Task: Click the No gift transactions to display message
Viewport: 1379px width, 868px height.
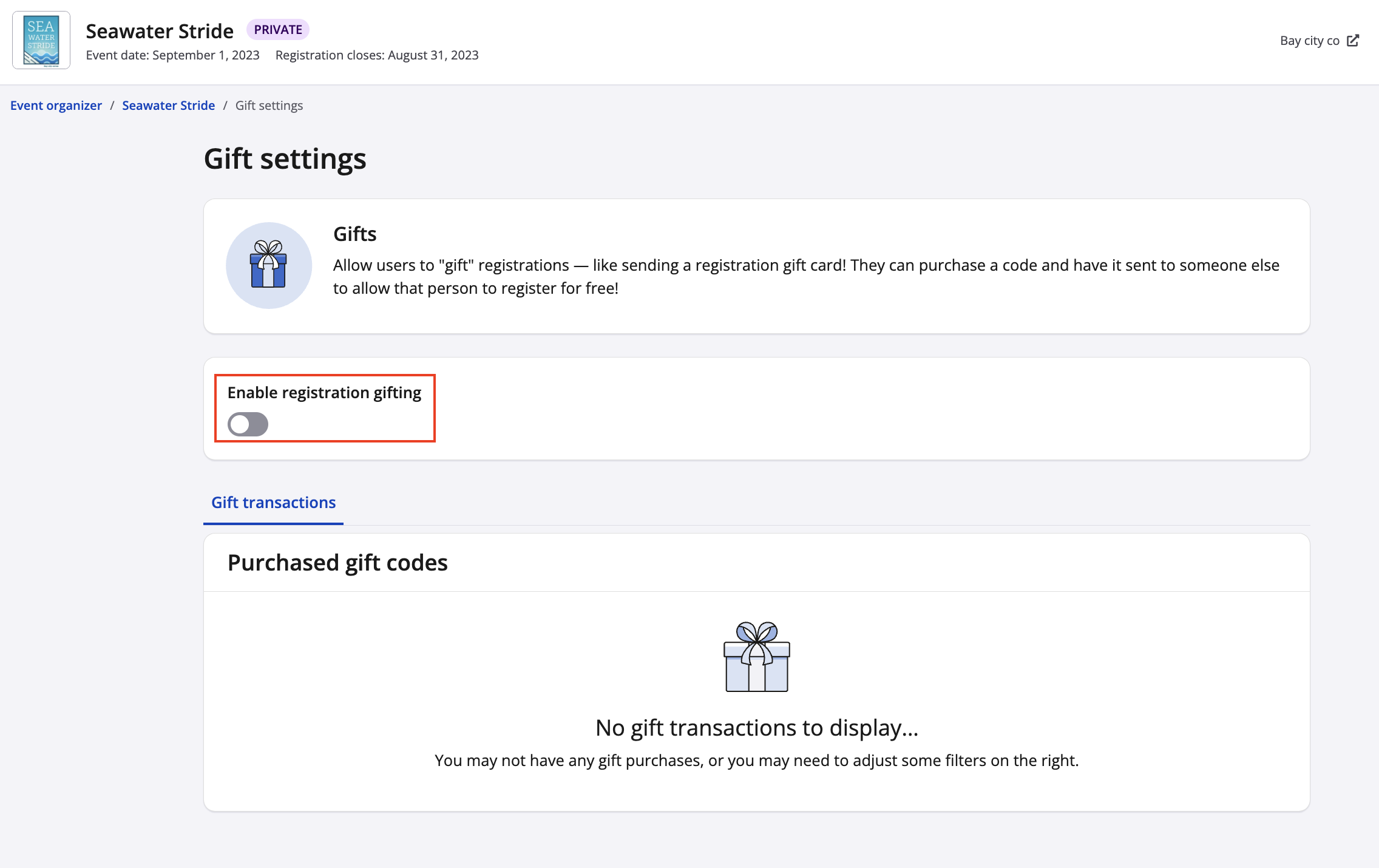Action: coord(756,728)
